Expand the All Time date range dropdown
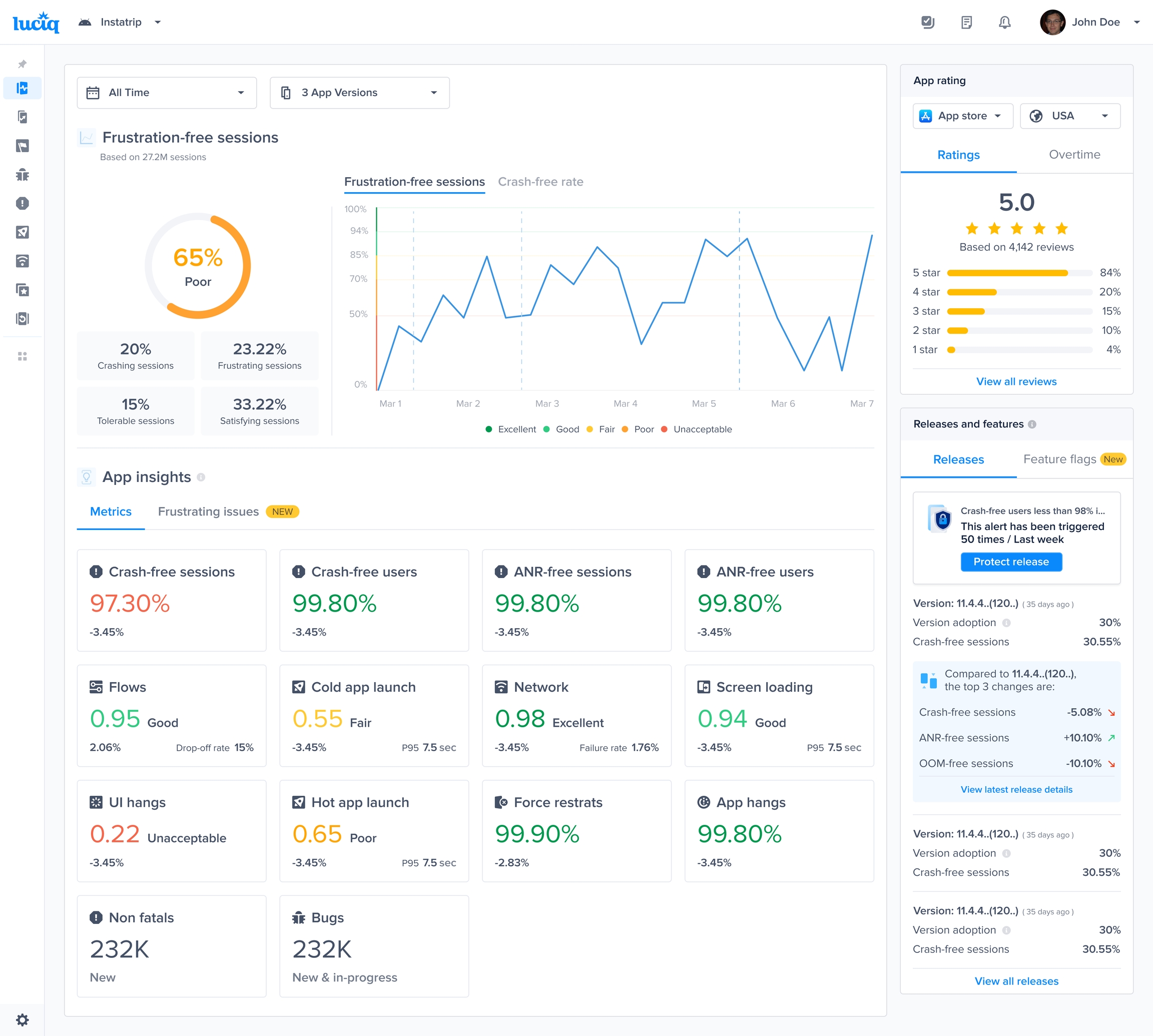This screenshot has width=1153, height=1036. 166,93
